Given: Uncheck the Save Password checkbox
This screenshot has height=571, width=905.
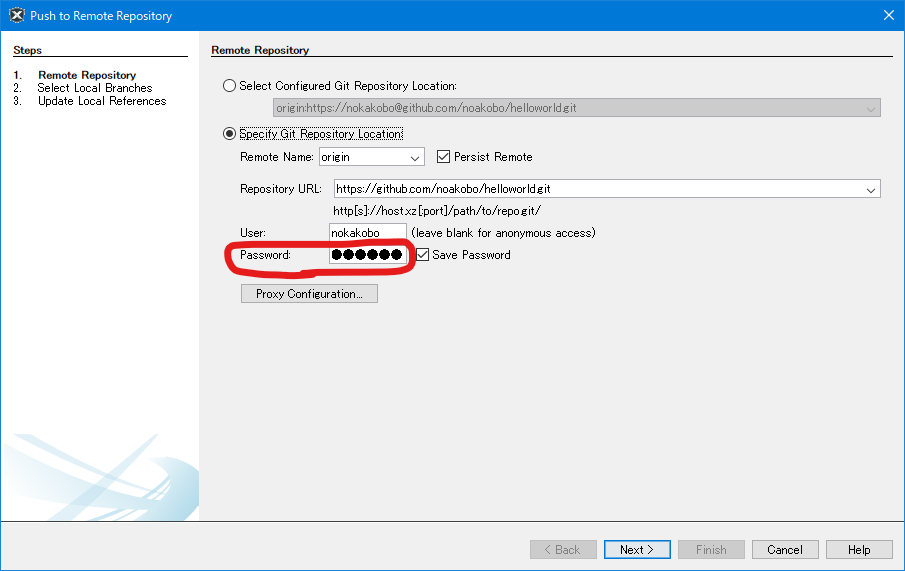Looking at the screenshot, I should (x=422, y=255).
